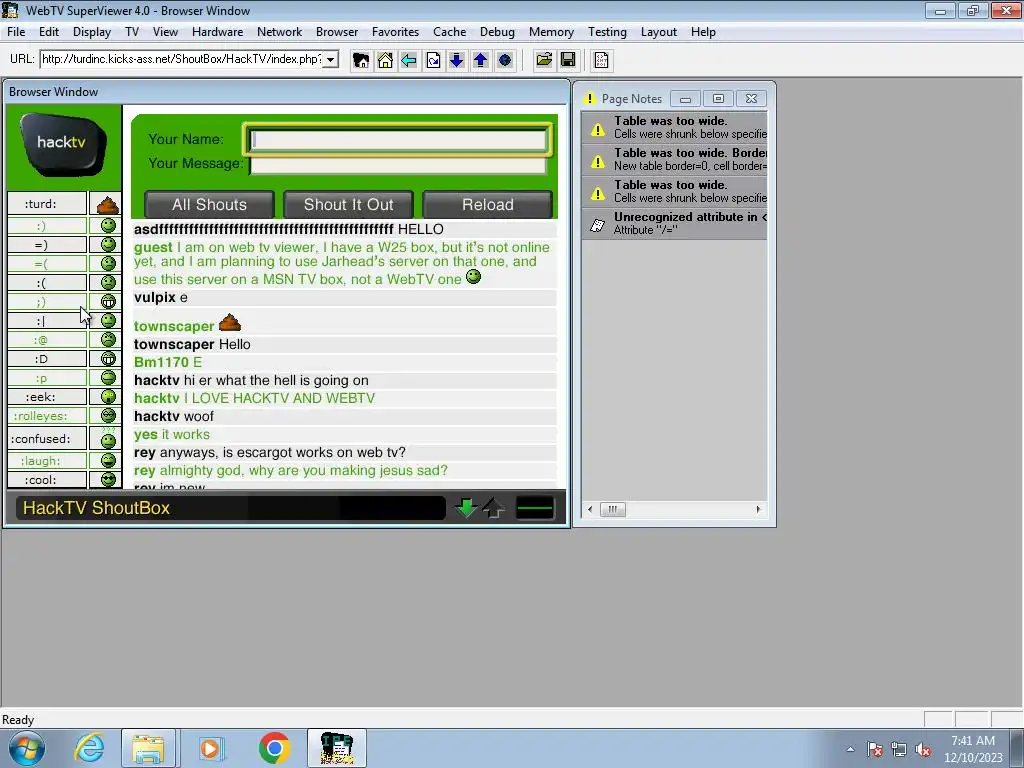The image size is (1024, 768).
Task: Launch Internet Explorer from taskbar
Action: tap(89, 748)
